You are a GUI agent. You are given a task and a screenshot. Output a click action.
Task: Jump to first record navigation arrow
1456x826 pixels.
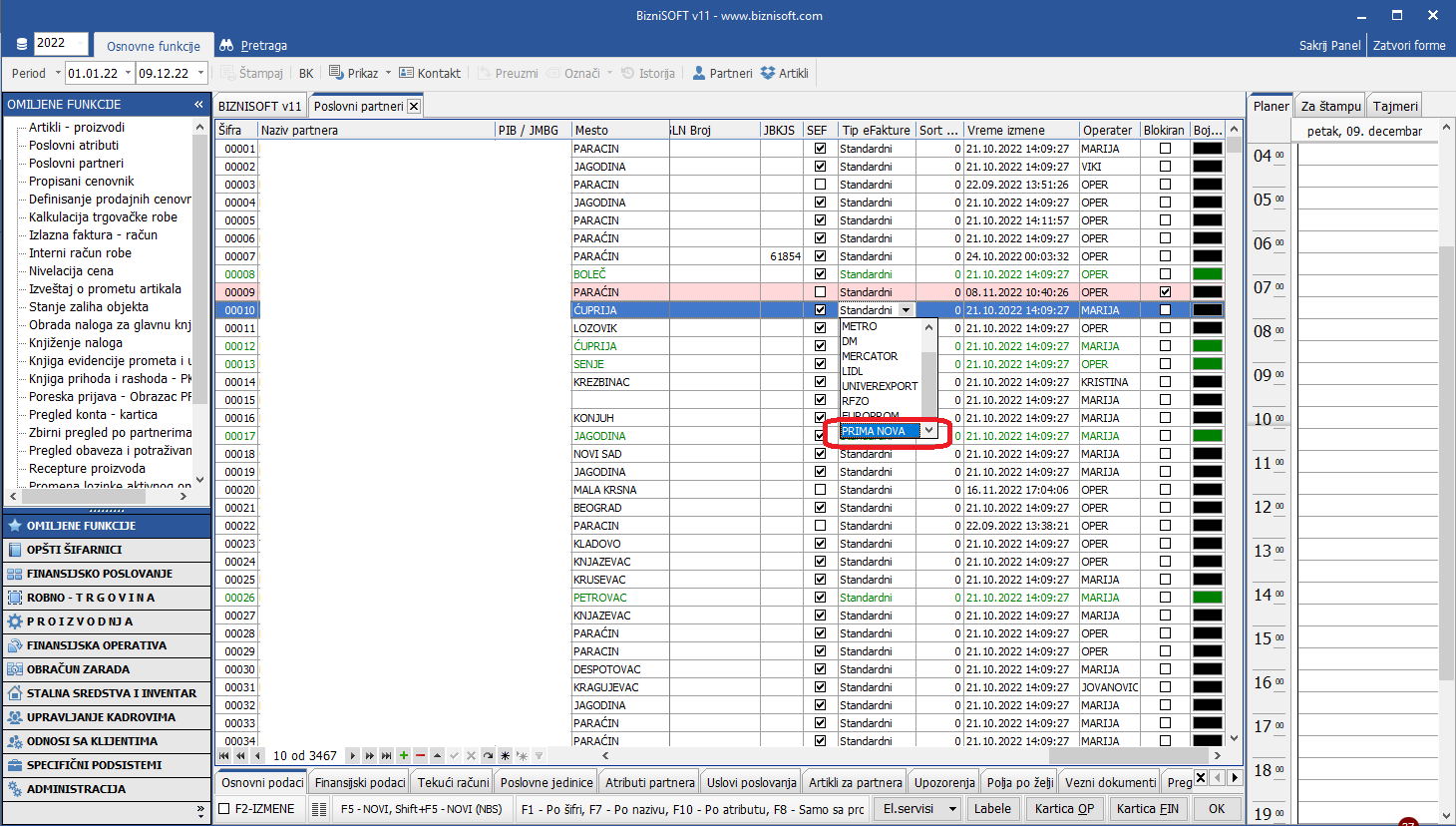tap(224, 756)
